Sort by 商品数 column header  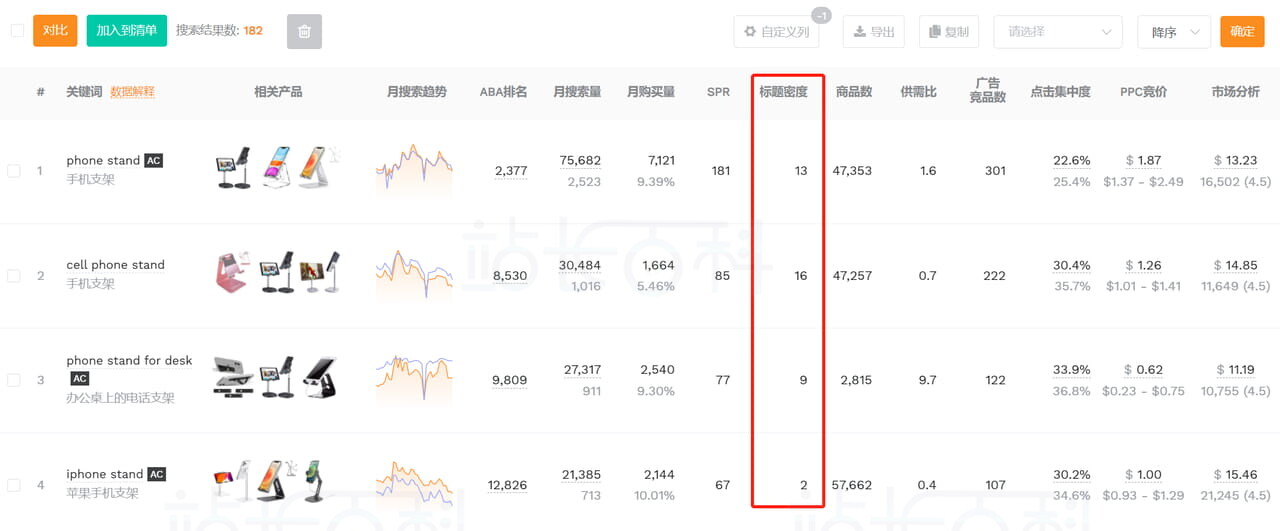(854, 92)
